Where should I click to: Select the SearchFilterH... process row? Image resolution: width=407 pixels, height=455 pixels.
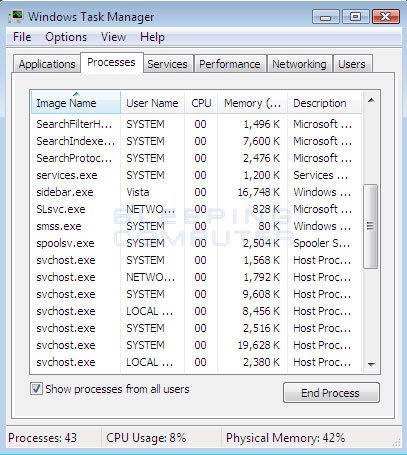pyautogui.click(x=196, y=124)
